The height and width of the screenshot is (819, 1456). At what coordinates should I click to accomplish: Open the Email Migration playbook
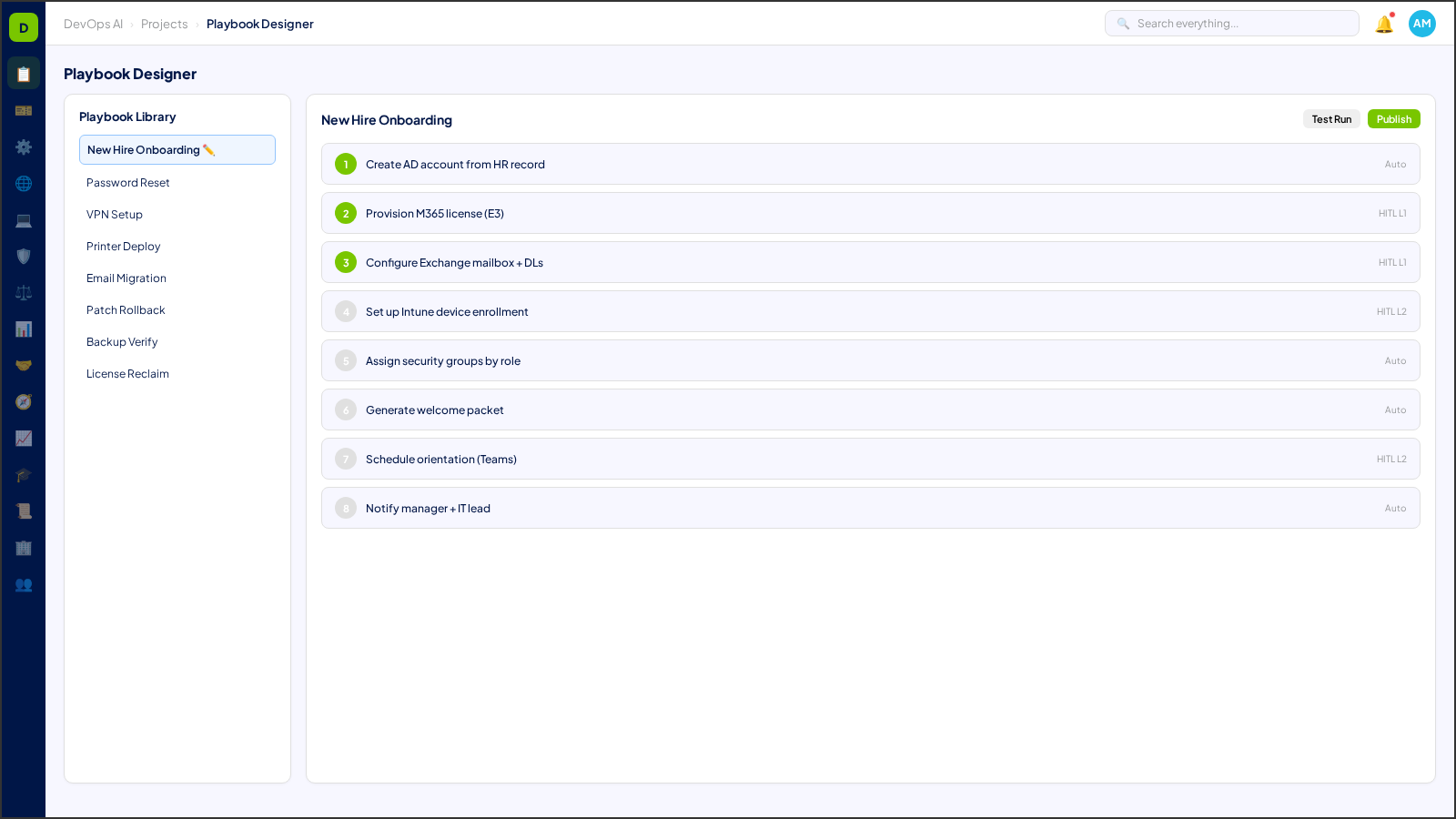126,278
